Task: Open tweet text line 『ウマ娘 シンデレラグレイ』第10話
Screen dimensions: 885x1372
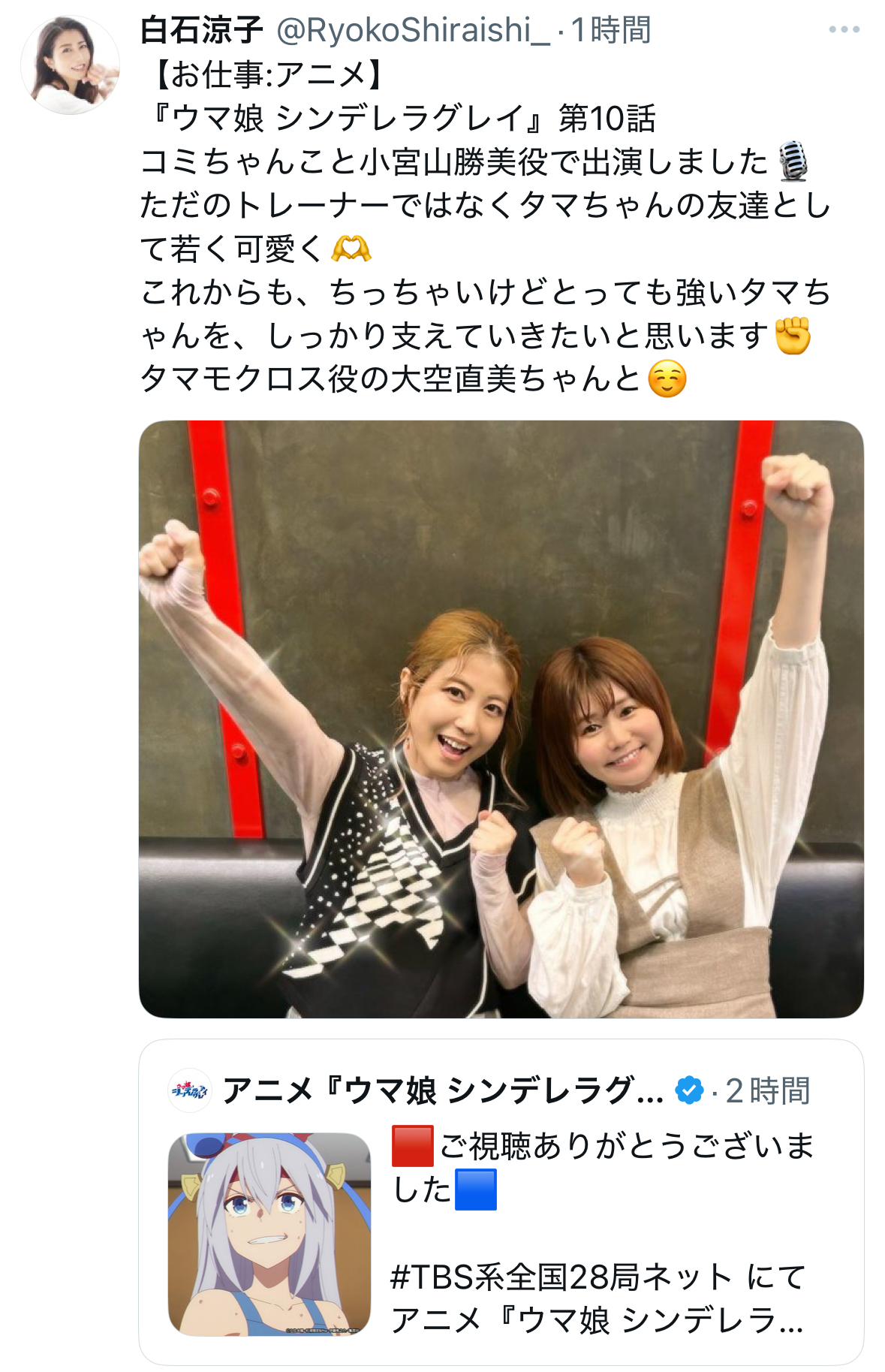Action: 399,118
